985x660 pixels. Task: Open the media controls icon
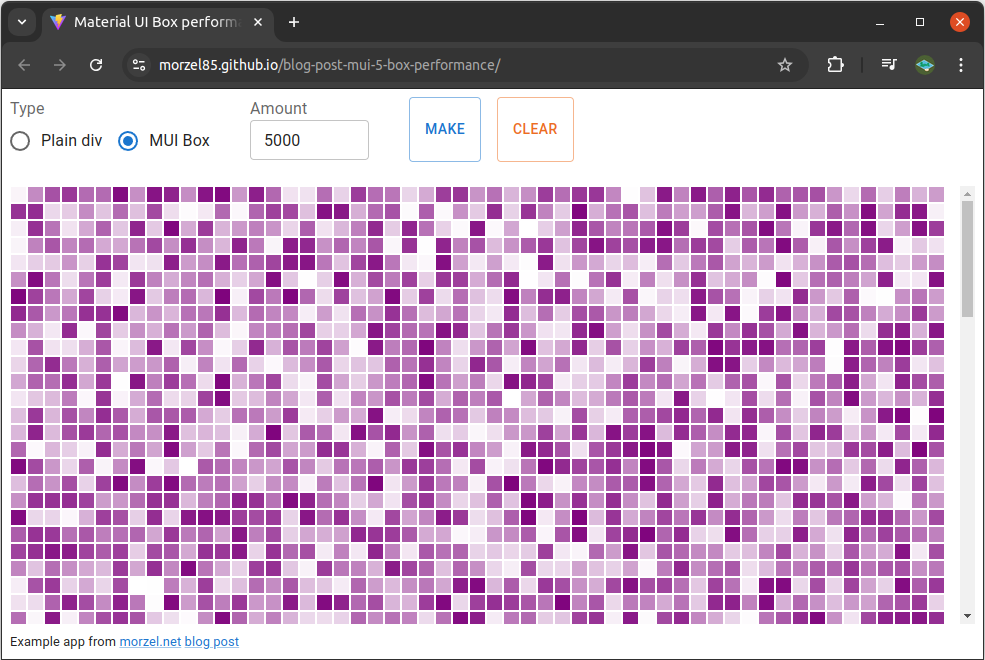pyautogui.click(x=889, y=65)
